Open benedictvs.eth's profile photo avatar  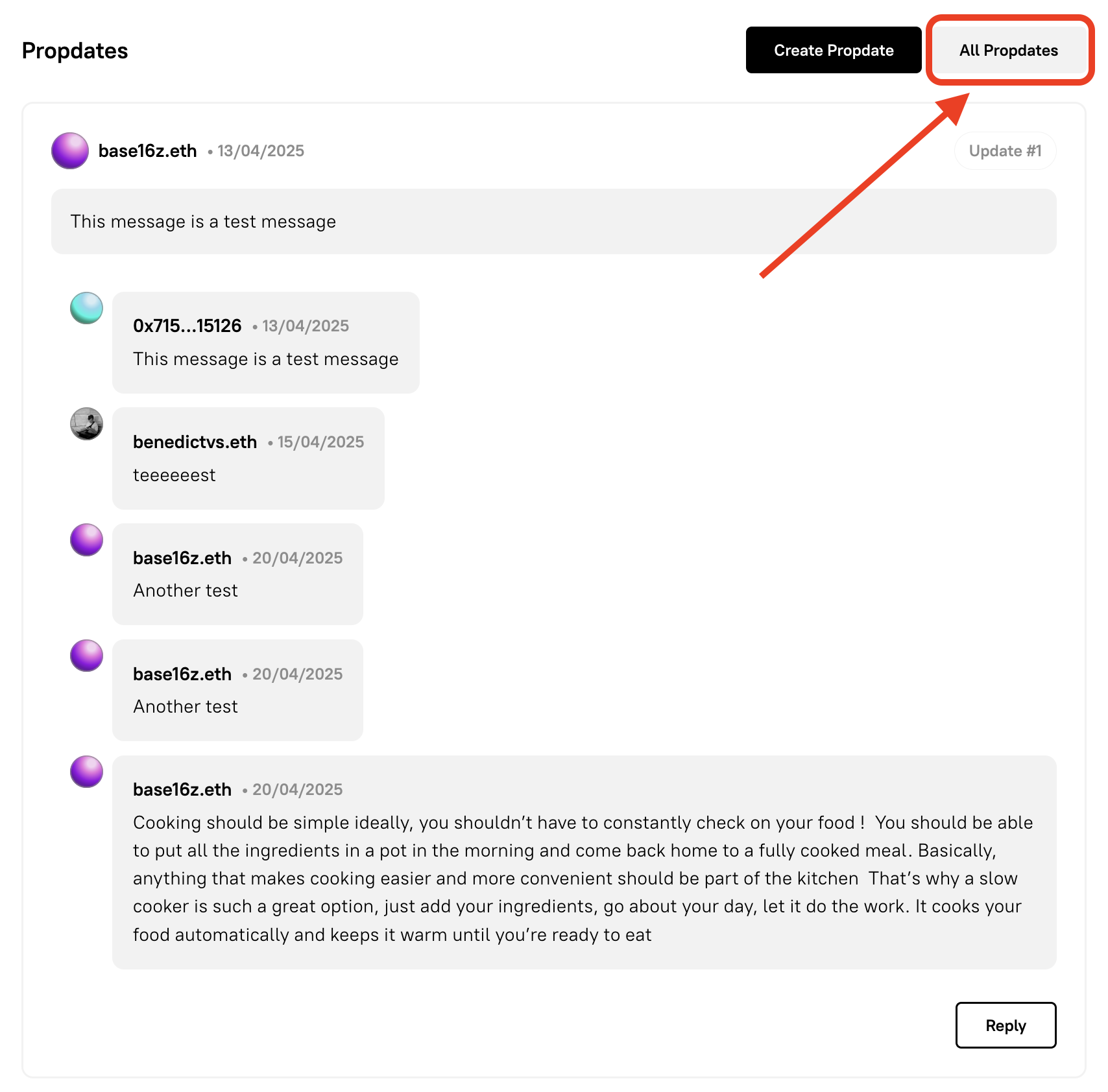point(86,424)
